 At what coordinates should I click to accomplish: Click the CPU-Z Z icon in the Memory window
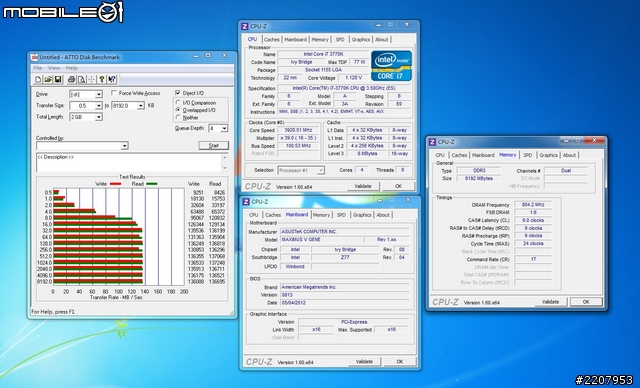tap(432, 142)
